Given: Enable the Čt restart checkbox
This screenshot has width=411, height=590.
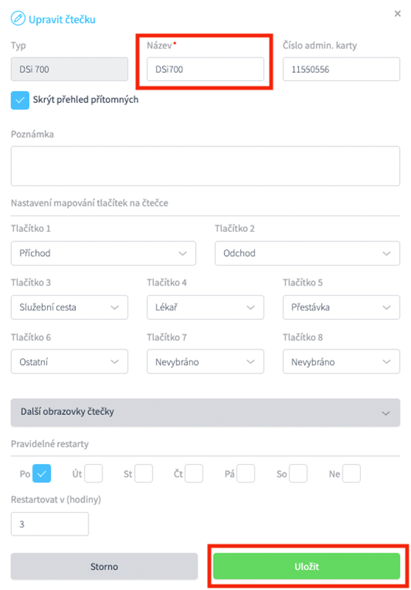Looking at the screenshot, I should (194, 474).
